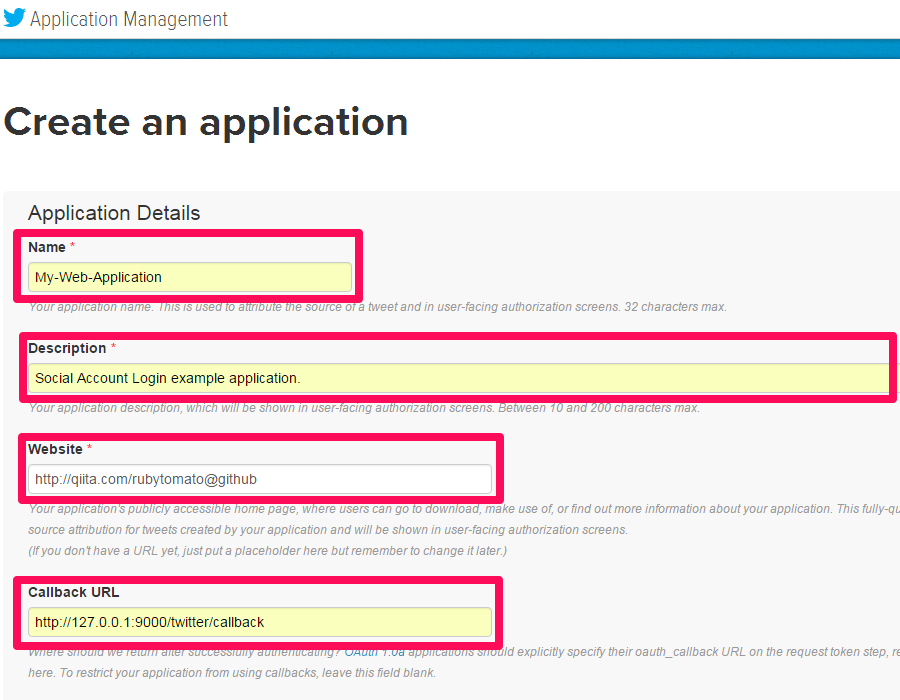This screenshot has height=700, width=900.
Task: Click the Website field label
Action: pos(56,449)
